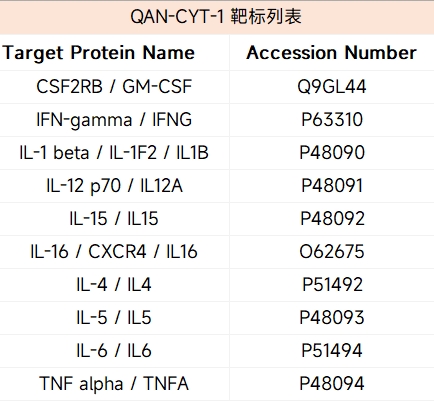Click the CSF2RB / GM-CSF cell

tap(114, 87)
